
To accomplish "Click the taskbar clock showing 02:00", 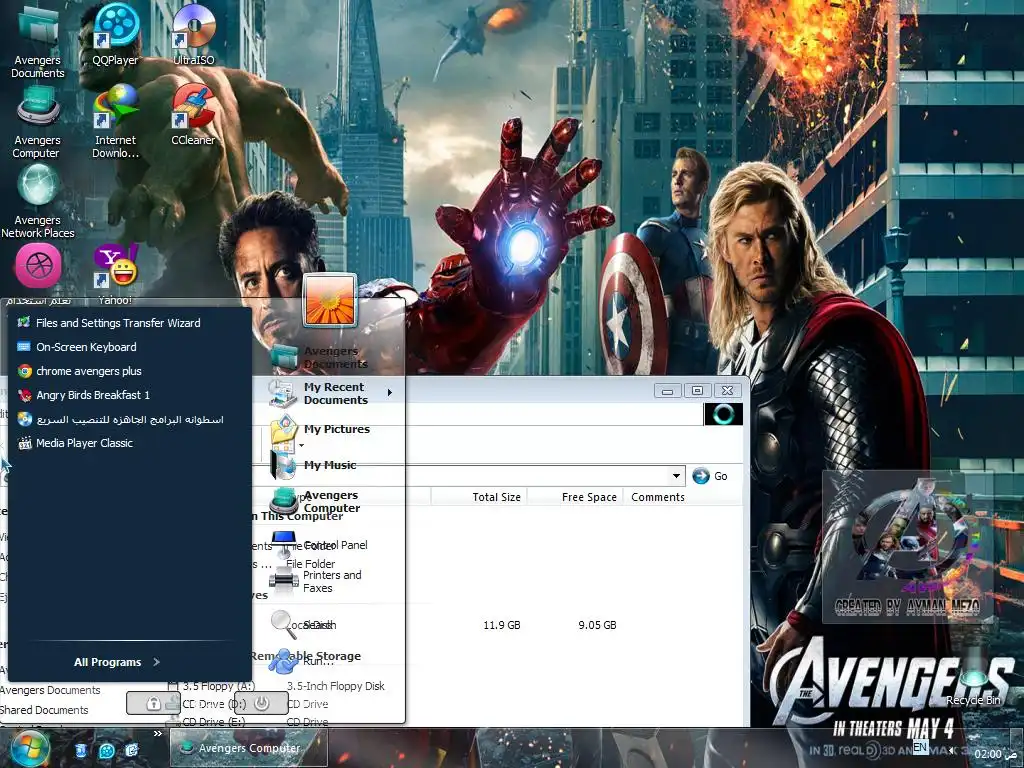I will point(987,754).
